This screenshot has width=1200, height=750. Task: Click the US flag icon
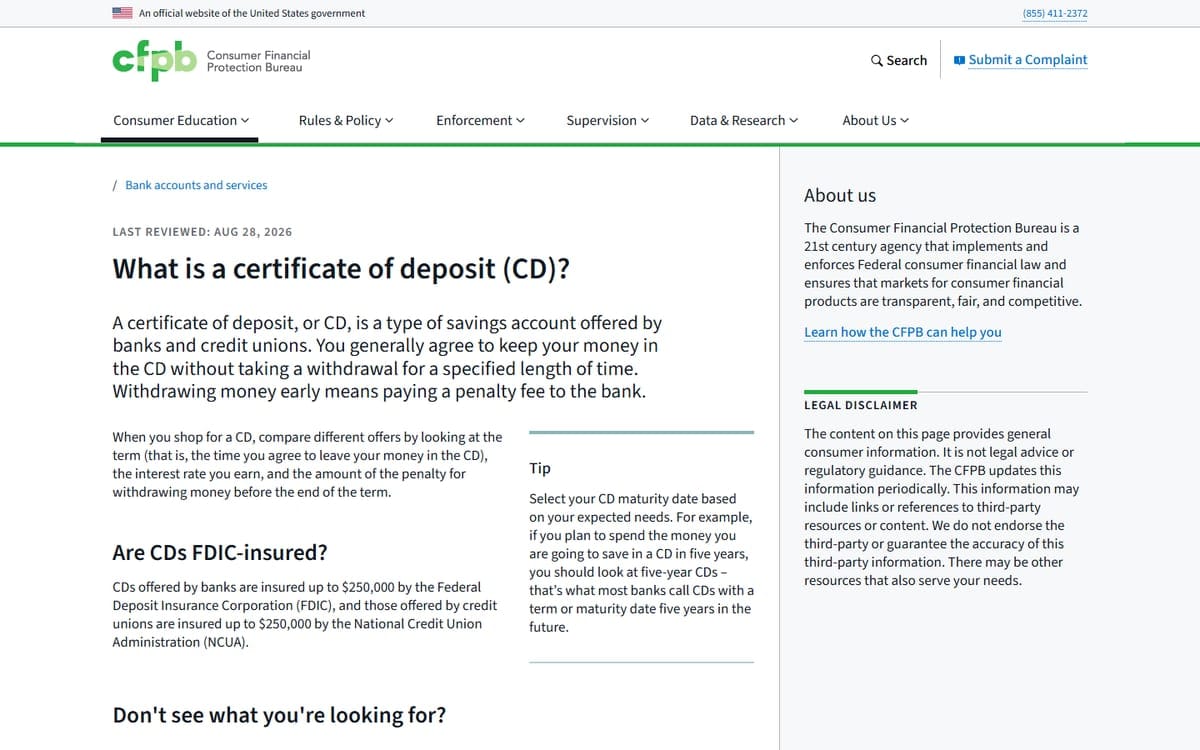pyautogui.click(x=122, y=13)
